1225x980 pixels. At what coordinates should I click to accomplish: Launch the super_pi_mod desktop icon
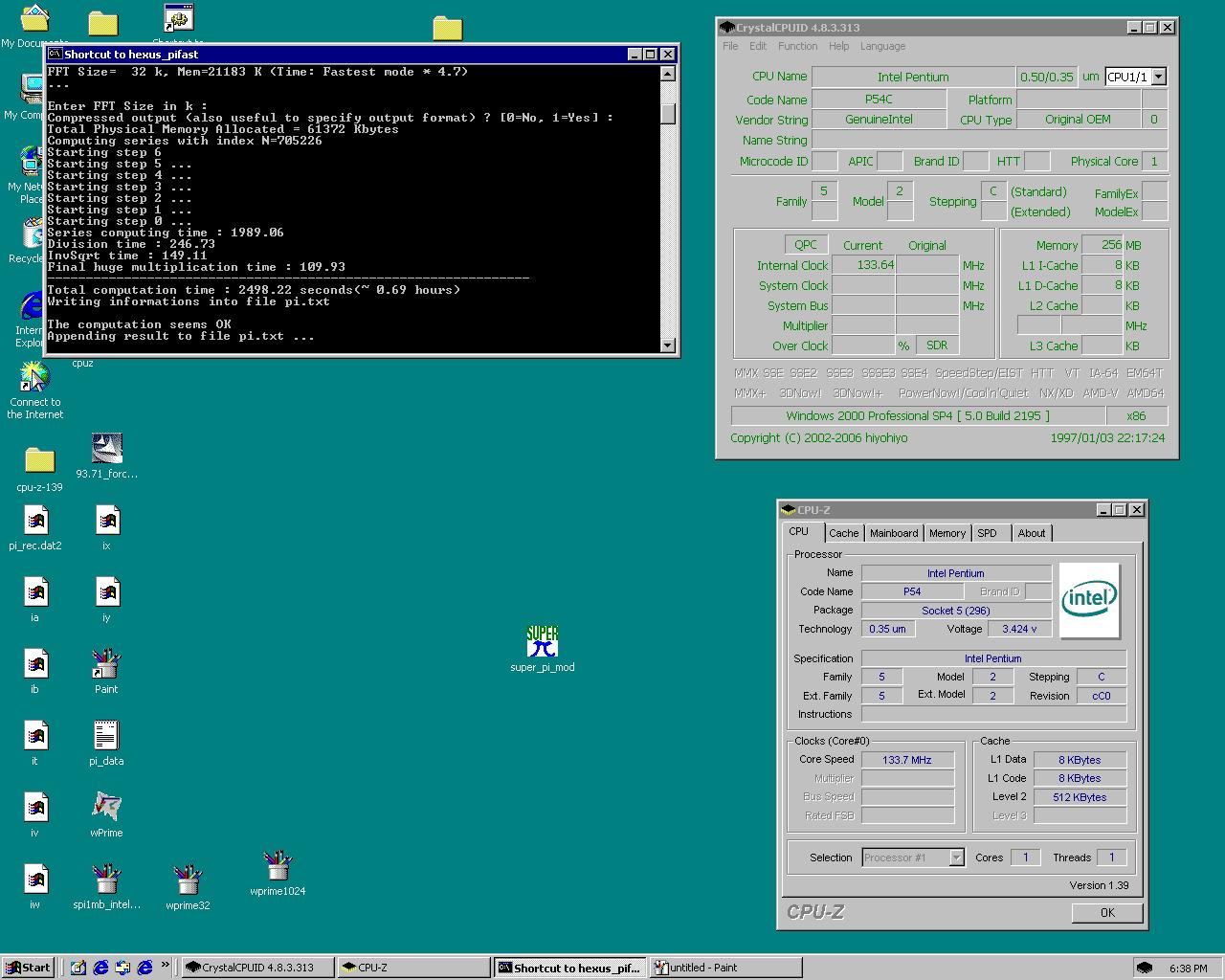(x=543, y=649)
